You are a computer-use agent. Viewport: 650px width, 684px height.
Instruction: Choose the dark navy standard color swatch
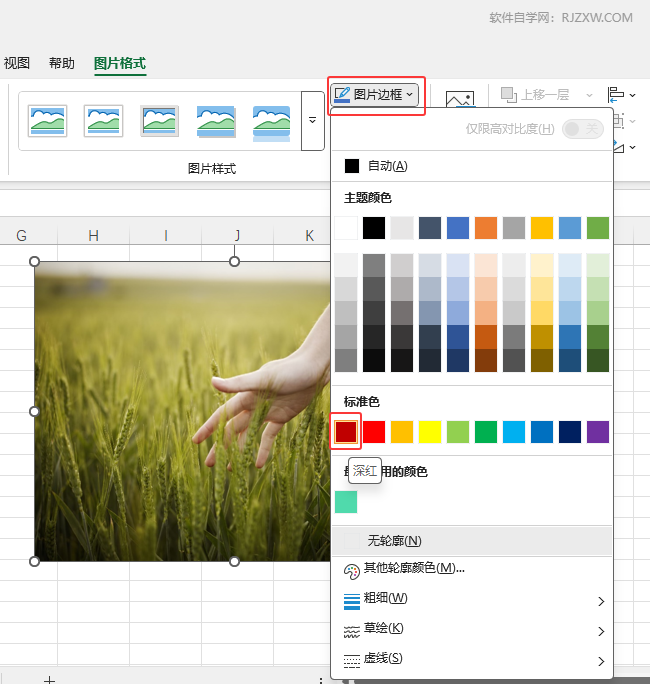(570, 432)
